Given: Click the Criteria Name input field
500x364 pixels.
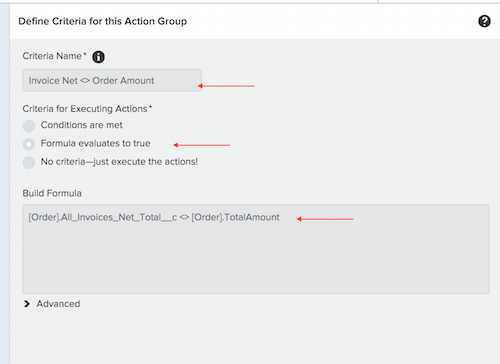Looking at the screenshot, I should 112,80.
